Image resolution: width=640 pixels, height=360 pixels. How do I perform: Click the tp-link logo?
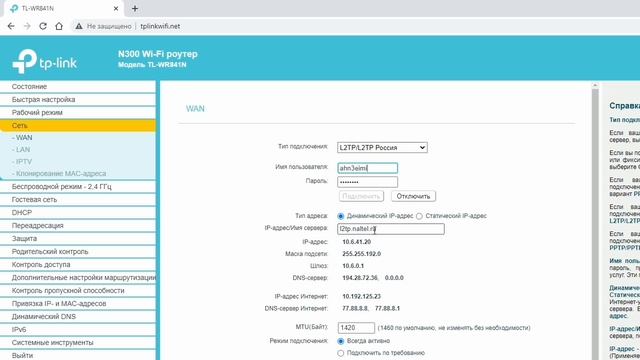(44, 61)
